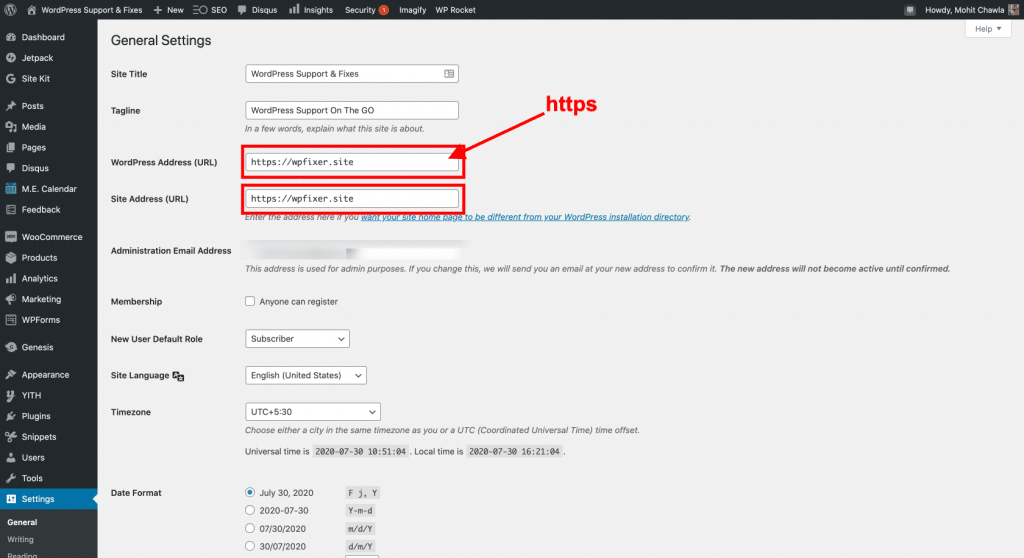The image size is (1024, 558).
Task: Click the Dashboard sidebar icon
Action: 11,37
